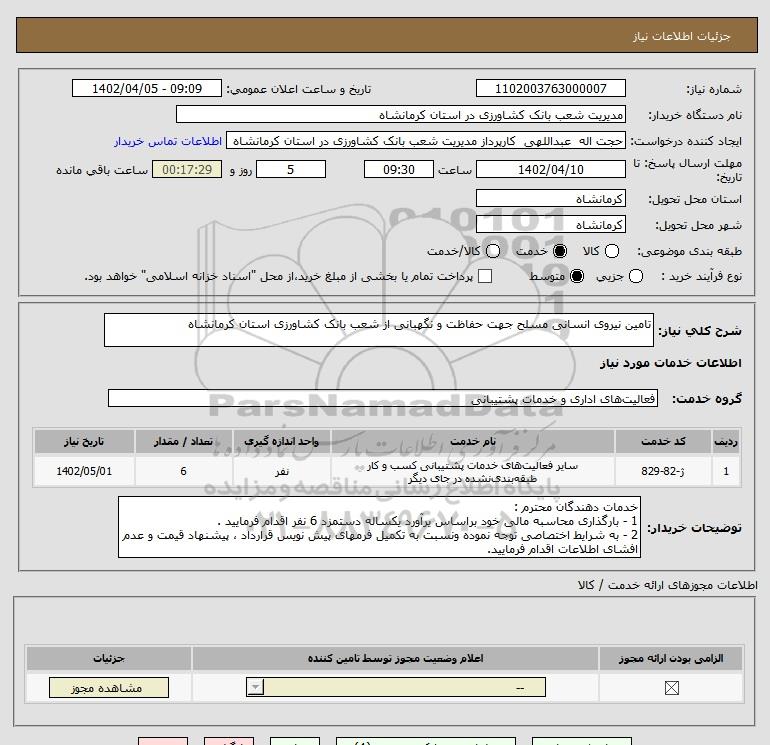This screenshot has width=770, height=745.
Task: Click the گروه خدمت label
Action: pyautogui.click(x=707, y=398)
